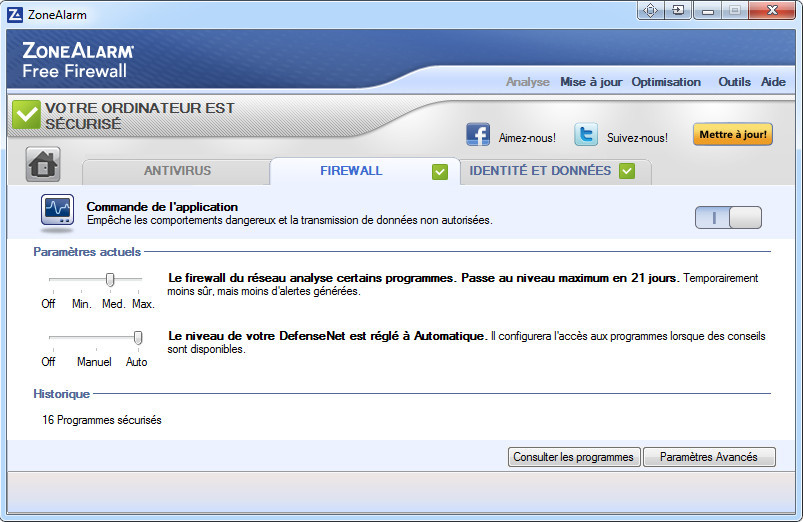This screenshot has width=803, height=522.
Task: Click Consulter les programmes button
Action: [x=574, y=457]
